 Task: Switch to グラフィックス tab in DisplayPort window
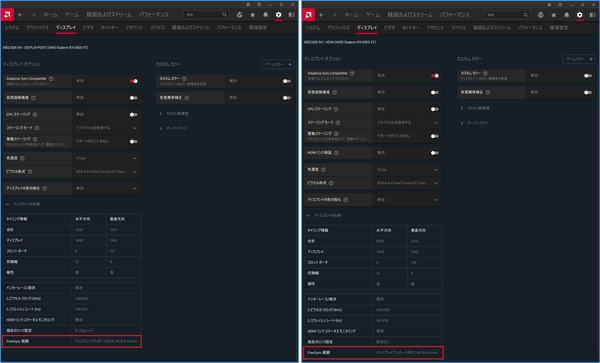(38, 28)
